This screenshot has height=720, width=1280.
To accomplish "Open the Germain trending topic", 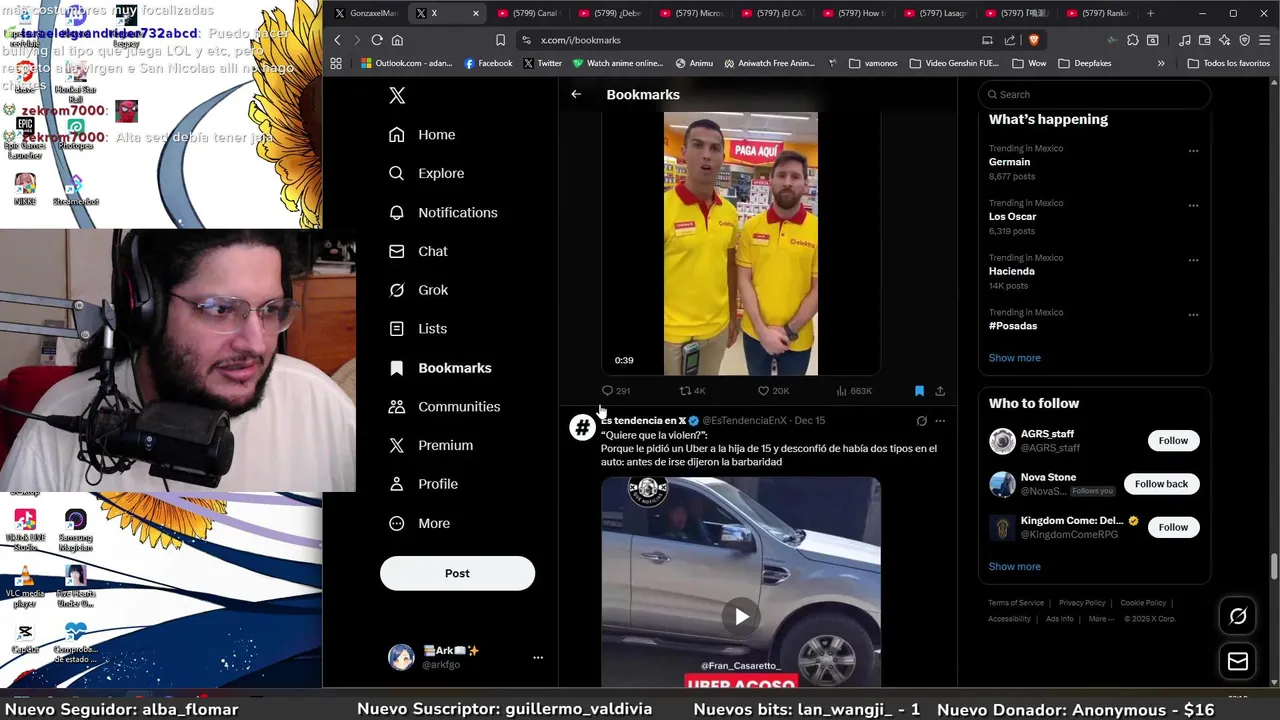I will (1009, 162).
